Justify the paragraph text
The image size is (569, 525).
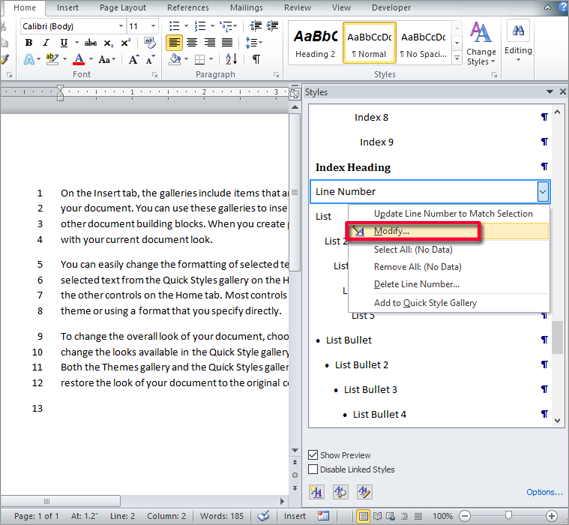point(227,43)
